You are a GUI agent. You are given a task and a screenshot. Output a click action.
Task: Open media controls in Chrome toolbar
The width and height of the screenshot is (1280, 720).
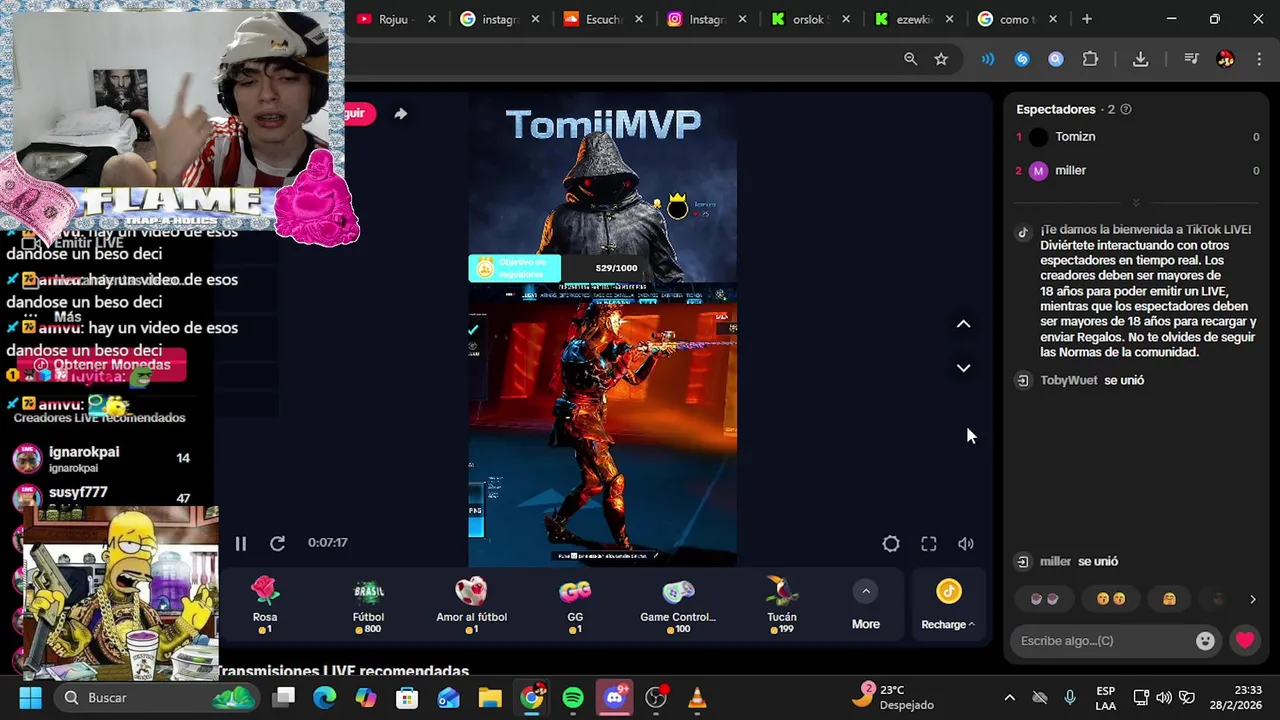click(x=1191, y=59)
